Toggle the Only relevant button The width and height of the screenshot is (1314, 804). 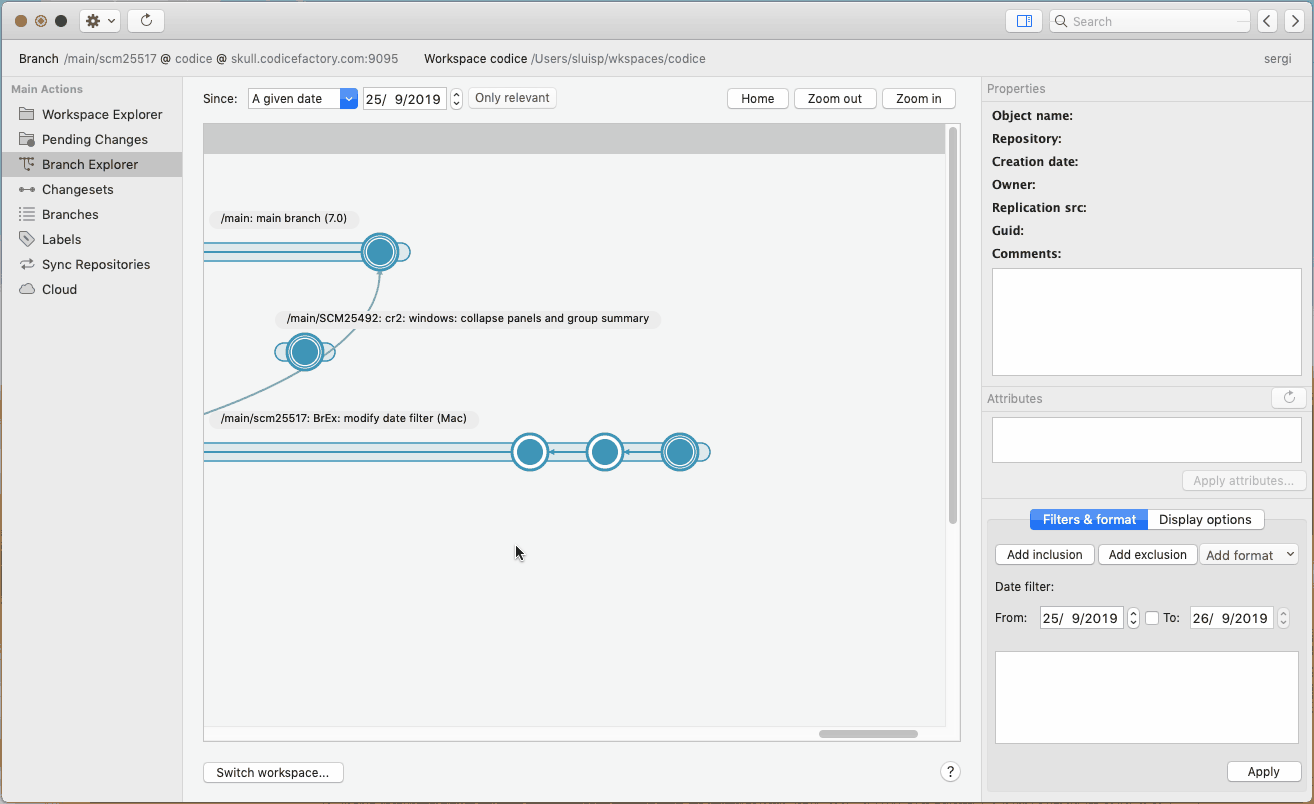click(512, 98)
